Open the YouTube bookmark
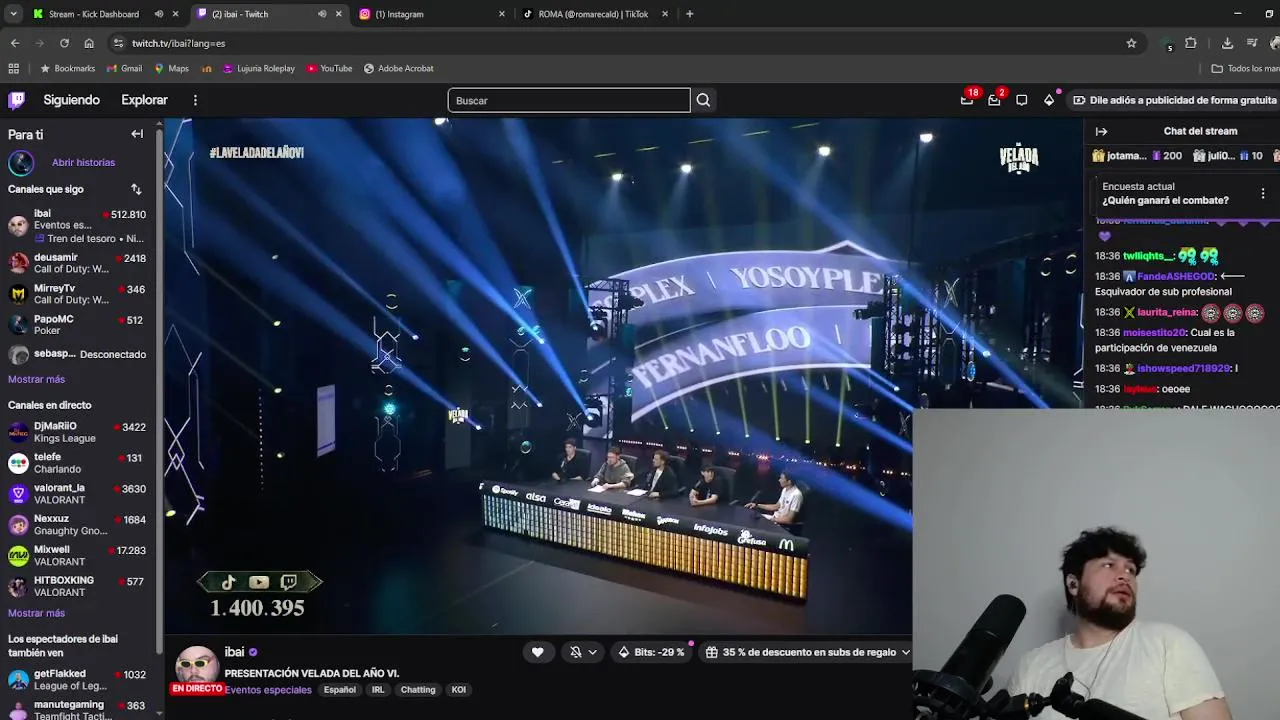Screen dimensions: 1280x720 [329, 68]
